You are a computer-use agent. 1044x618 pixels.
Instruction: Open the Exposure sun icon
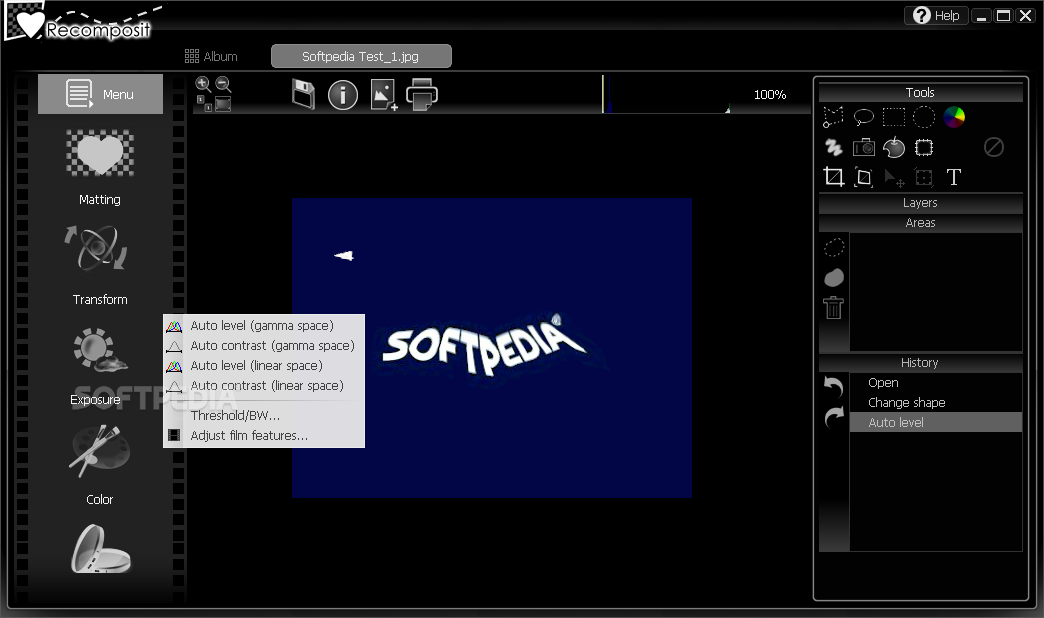(x=99, y=349)
